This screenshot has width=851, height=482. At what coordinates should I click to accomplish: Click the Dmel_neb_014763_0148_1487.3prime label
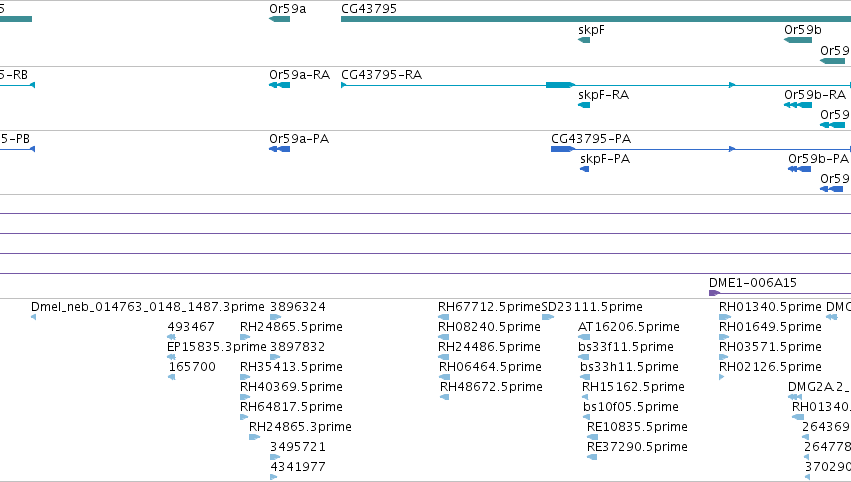click(x=148, y=307)
